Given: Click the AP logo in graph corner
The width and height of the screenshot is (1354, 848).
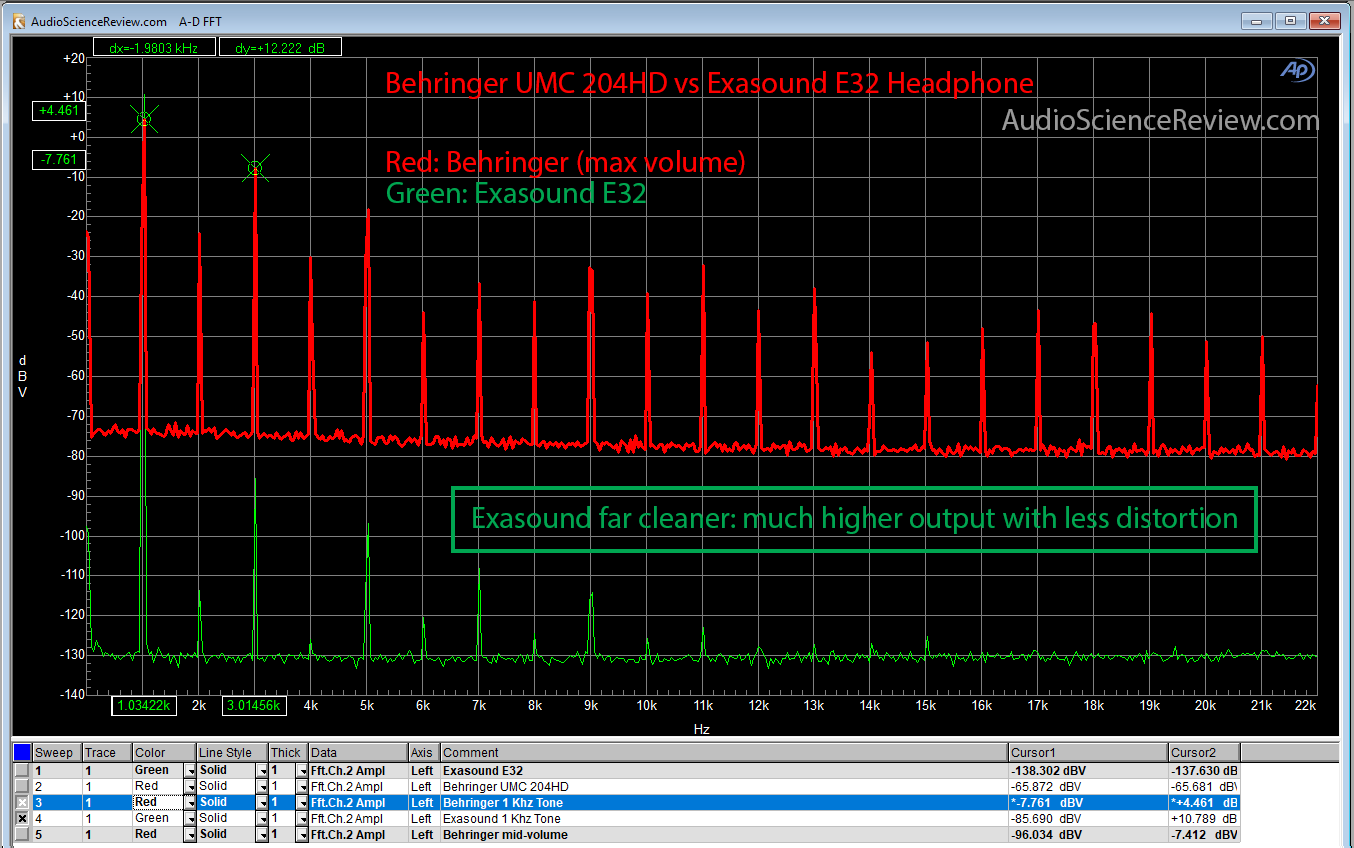Looking at the screenshot, I should [1296, 70].
